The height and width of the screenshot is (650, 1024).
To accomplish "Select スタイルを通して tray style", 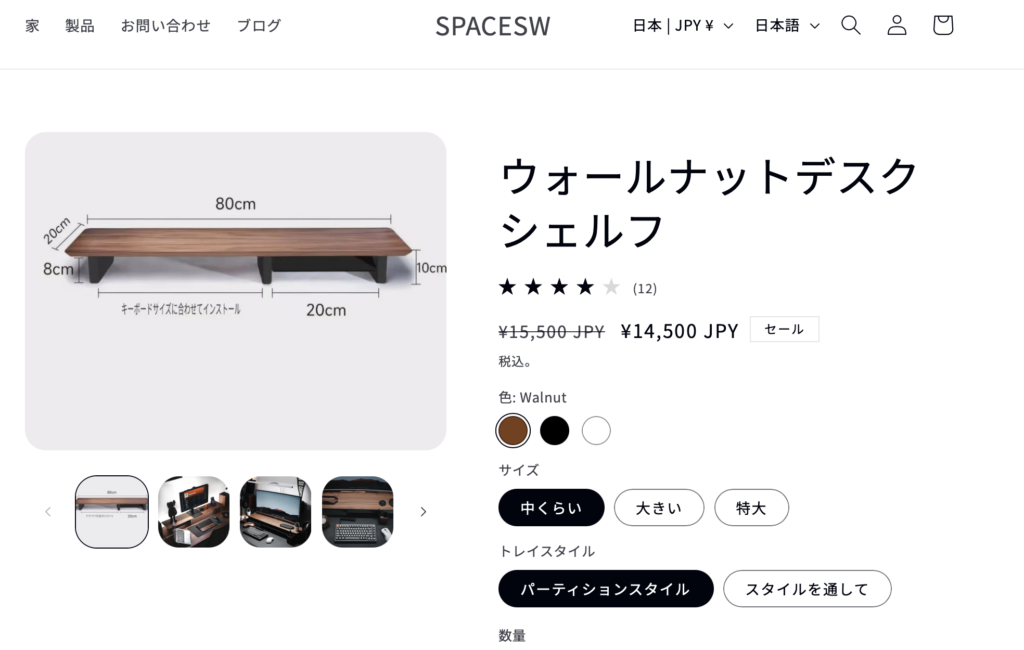I will tap(807, 589).
